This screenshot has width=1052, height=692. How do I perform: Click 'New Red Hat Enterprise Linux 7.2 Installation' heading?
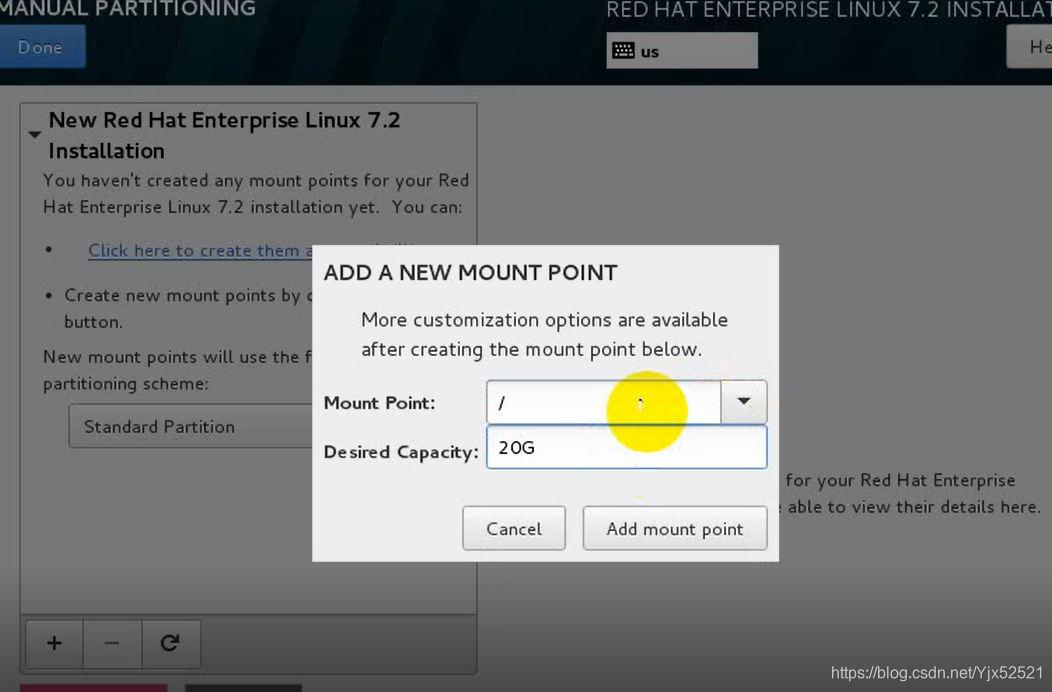point(224,136)
